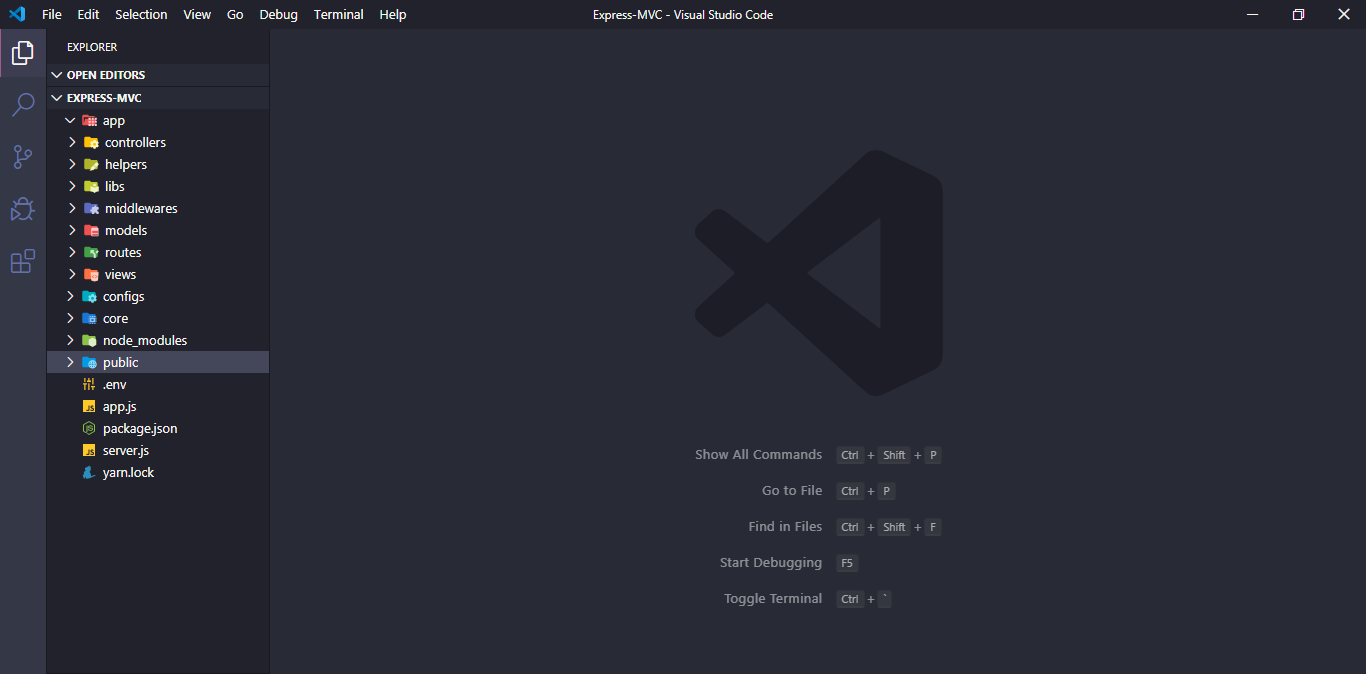Click the Node icon beside package.json
Image resolution: width=1366 pixels, height=674 pixels.
click(89, 428)
